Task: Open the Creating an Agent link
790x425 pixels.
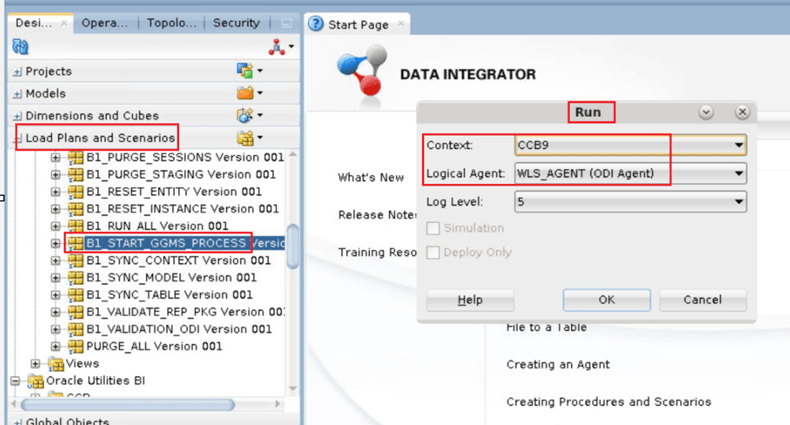Action: click(x=558, y=365)
